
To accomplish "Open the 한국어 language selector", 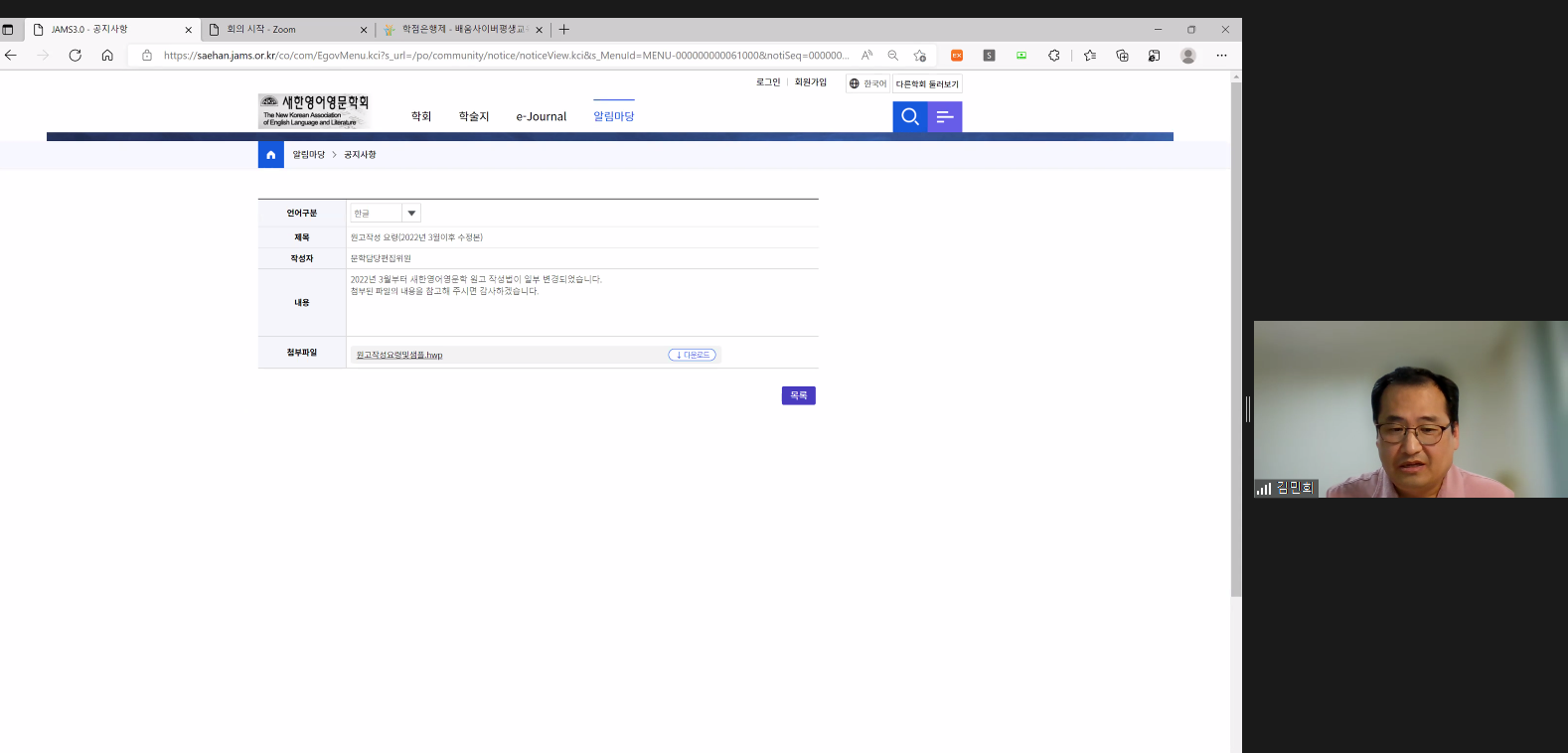I will (867, 84).
